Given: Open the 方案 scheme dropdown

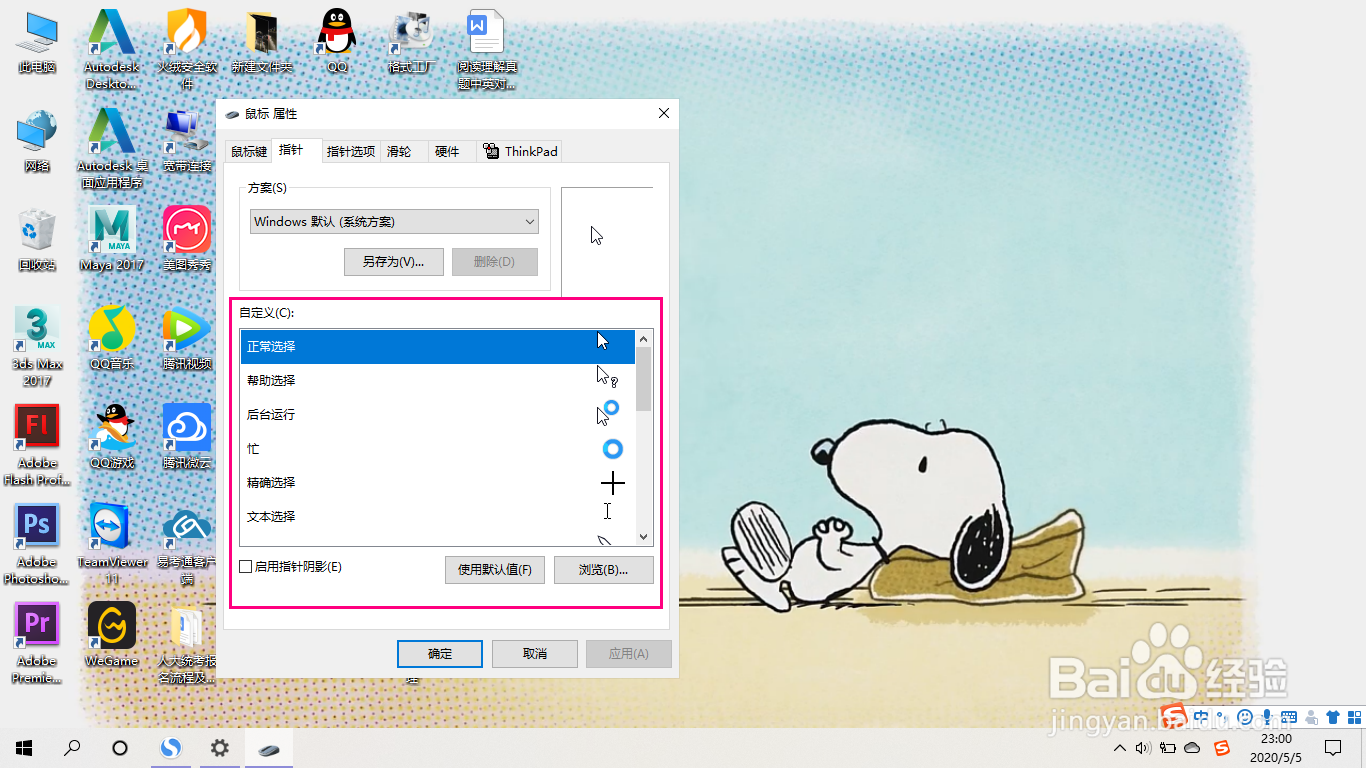Looking at the screenshot, I should point(394,222).
